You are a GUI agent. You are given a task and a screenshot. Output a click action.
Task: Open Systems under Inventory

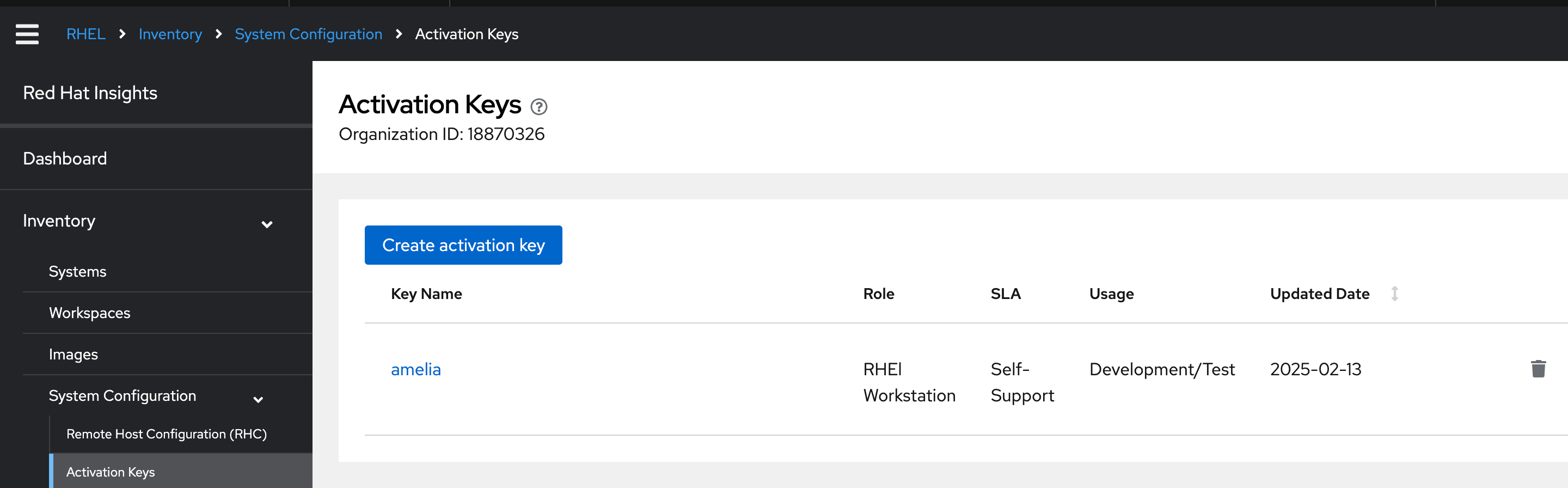point(77,271)
